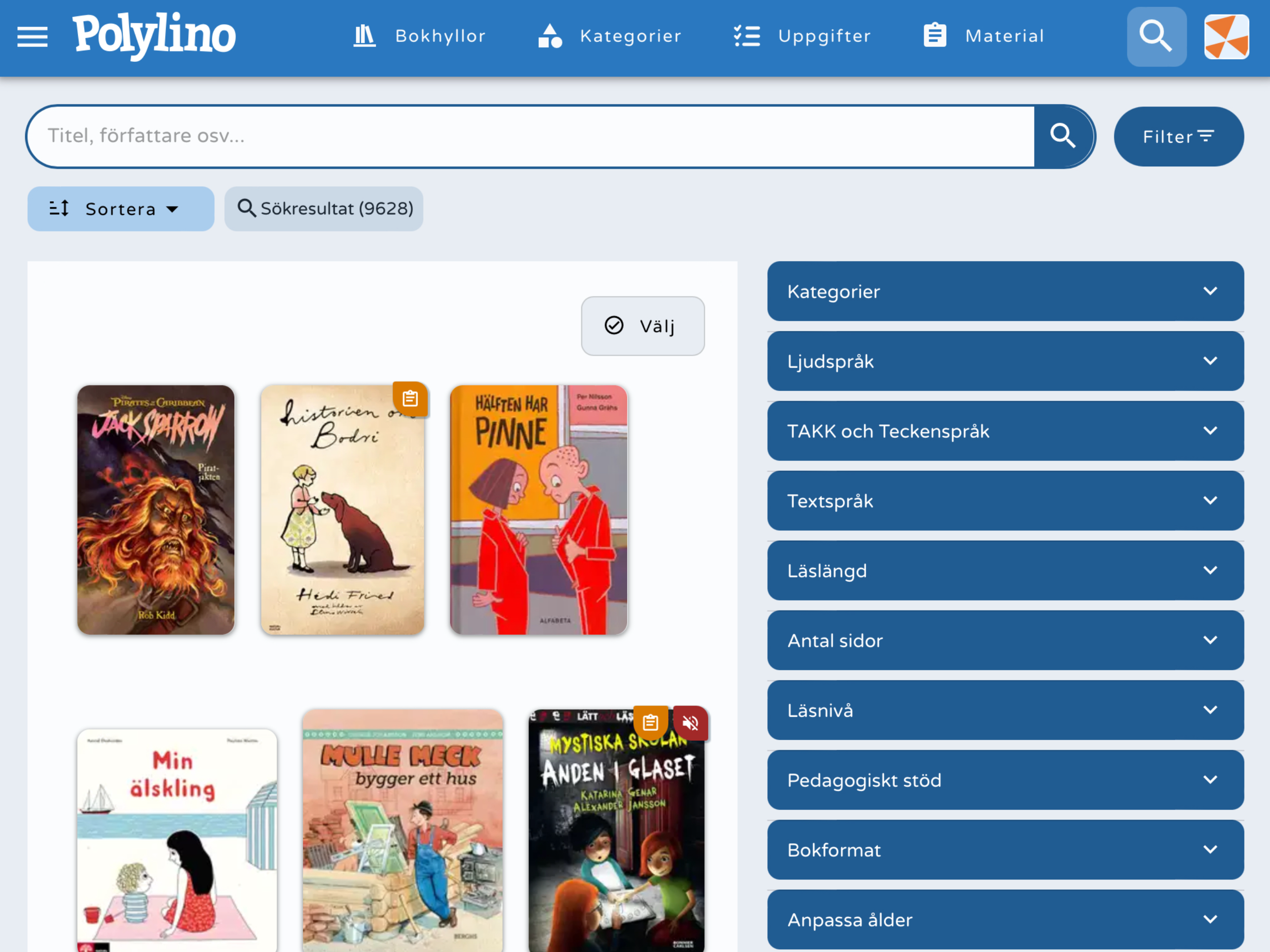1270x952 pixels.
Task: Click task badge on Anden i glaset
Action: pos(650,722)
